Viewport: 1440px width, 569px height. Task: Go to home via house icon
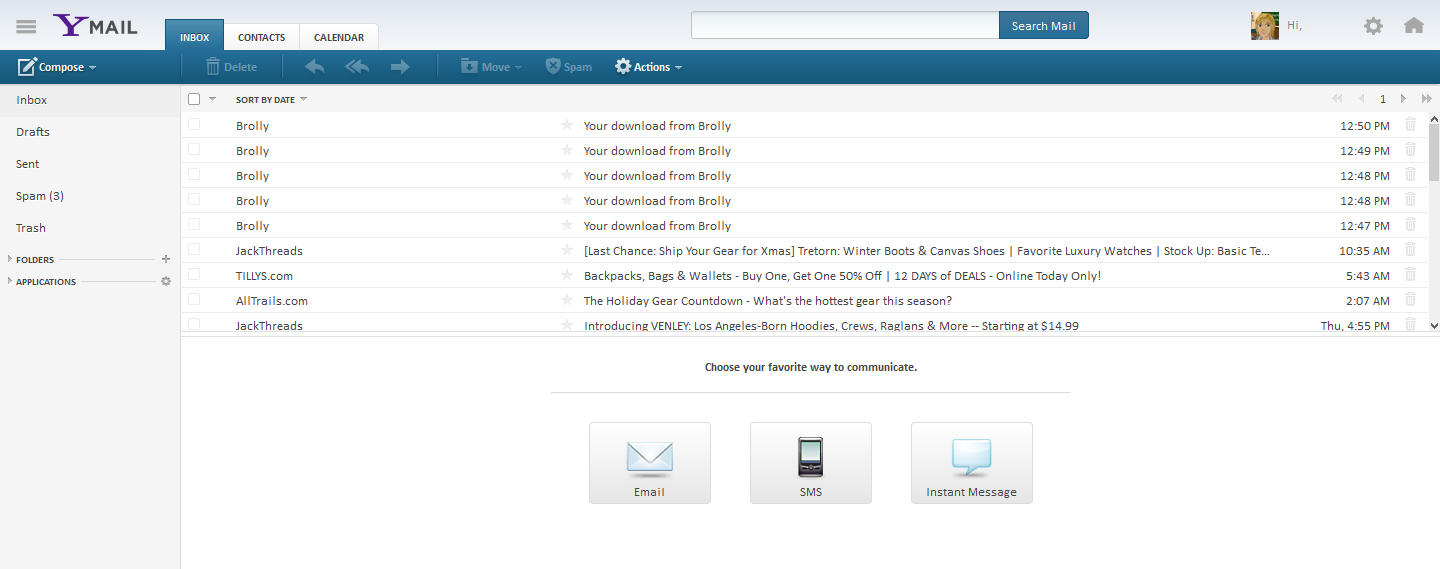point(1414,26)
